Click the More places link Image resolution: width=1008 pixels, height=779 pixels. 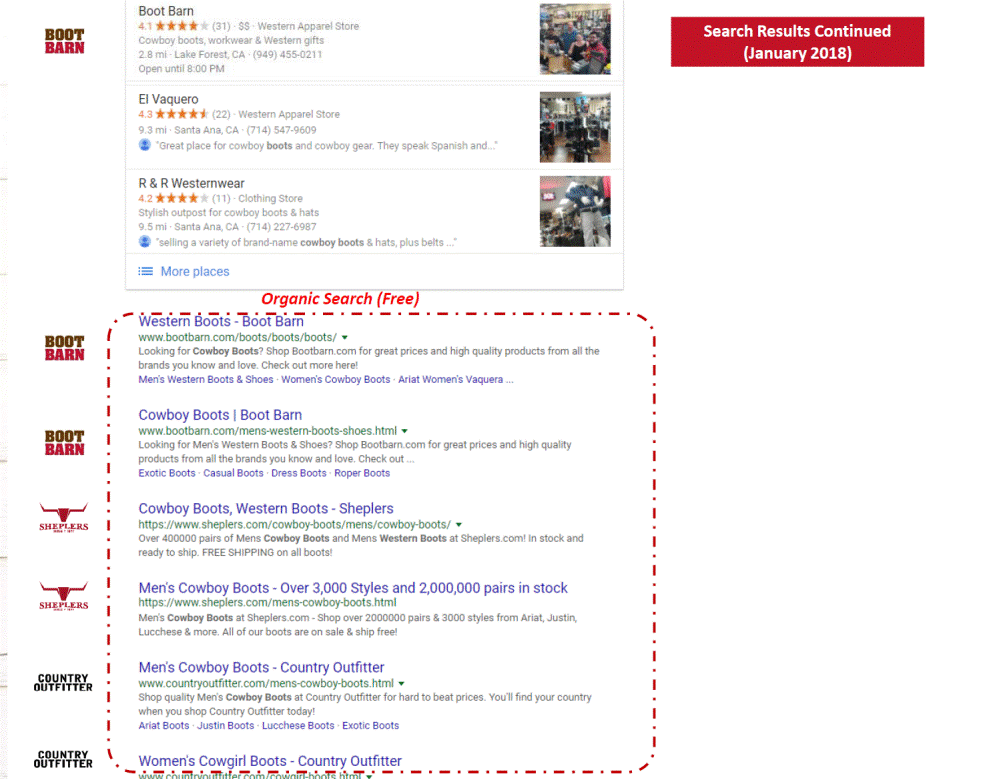(x=195, y=271)
